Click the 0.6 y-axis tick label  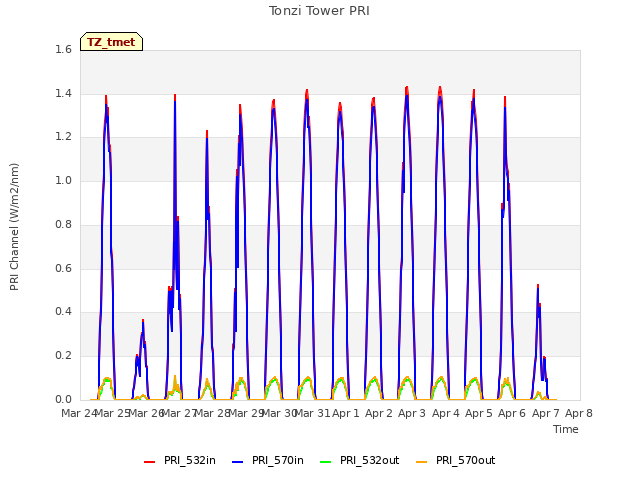point(63,268)
